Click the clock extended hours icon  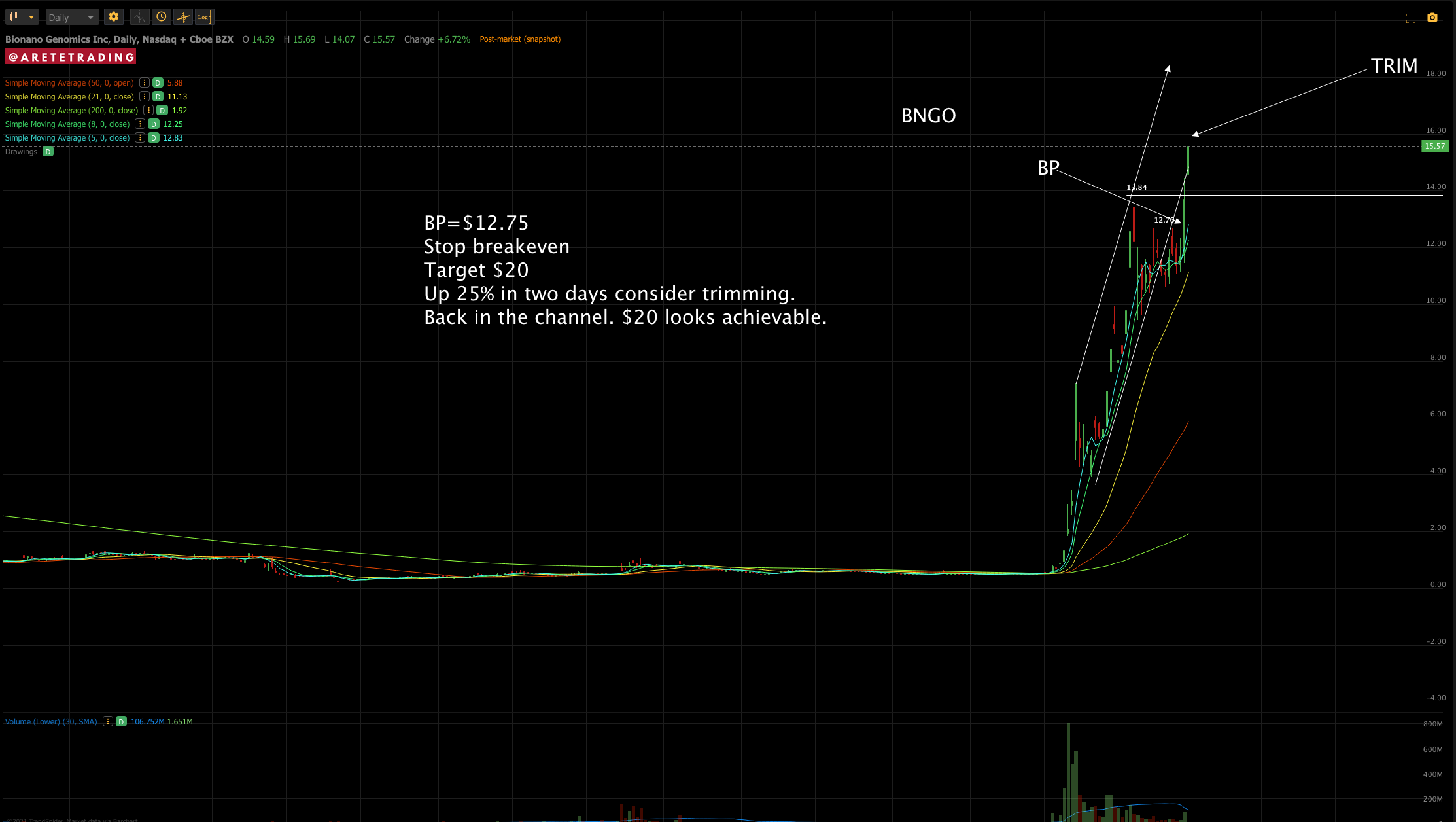coord(162,17)
